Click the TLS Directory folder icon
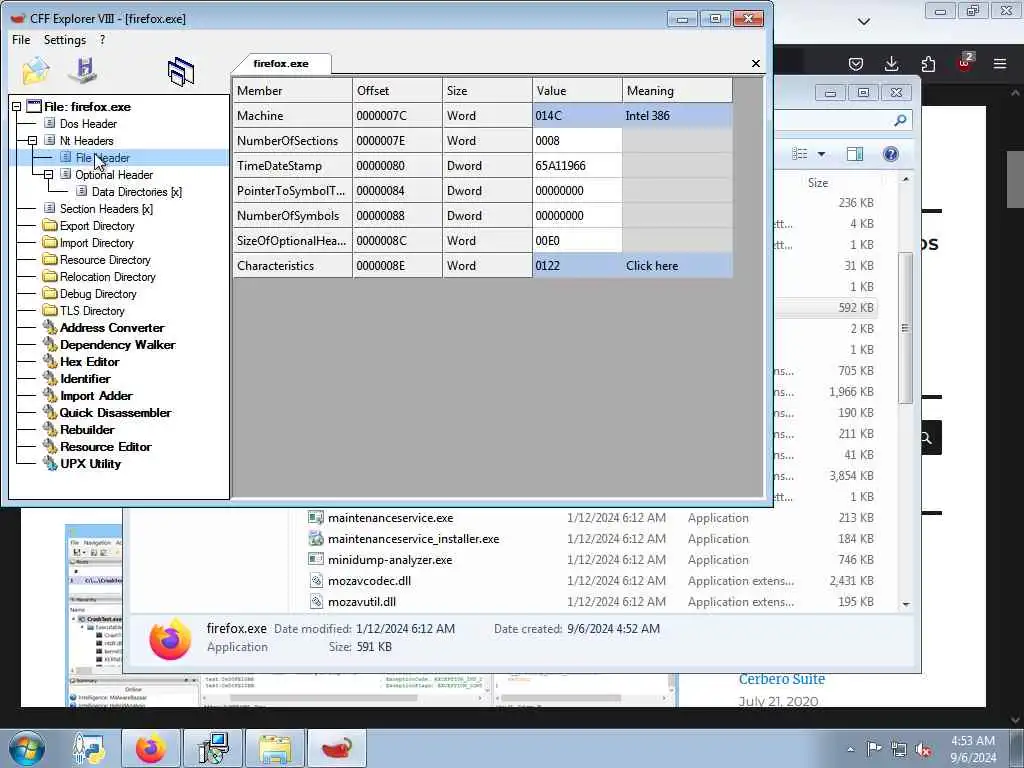The image size is (1024, 768). [50, 310]
